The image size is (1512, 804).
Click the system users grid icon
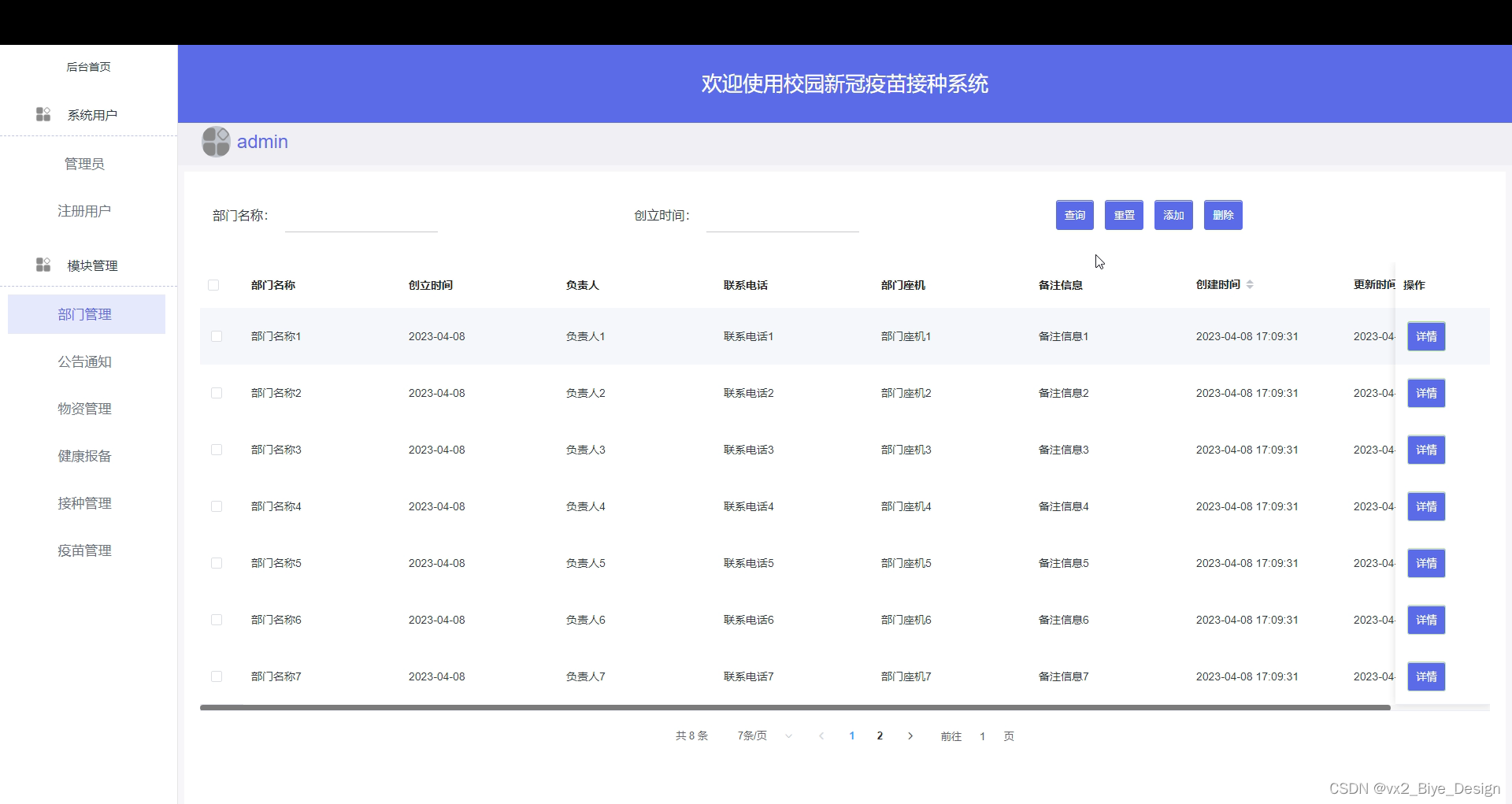click(43, 114)
